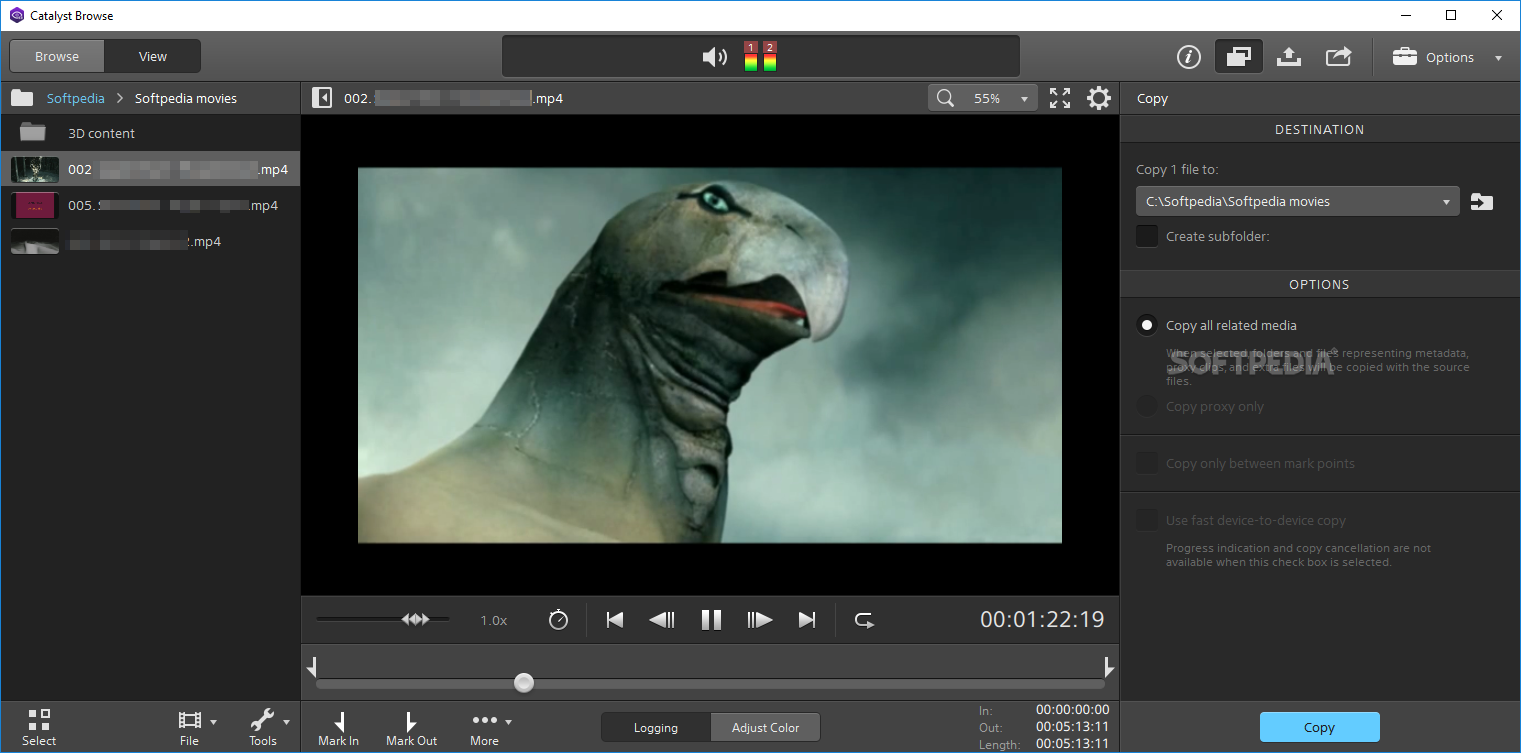
Task: Open the Options toolbox menu
Action: 1447,57
